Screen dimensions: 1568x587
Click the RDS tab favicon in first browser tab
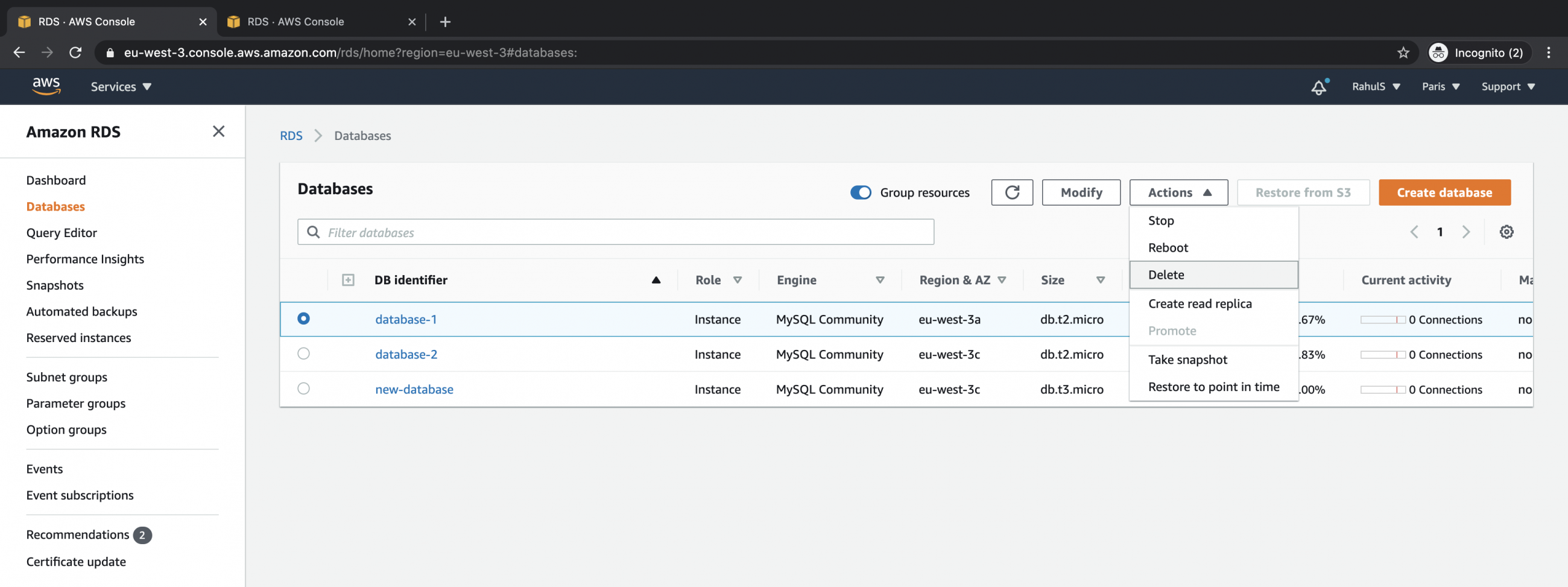coord(24,21)
